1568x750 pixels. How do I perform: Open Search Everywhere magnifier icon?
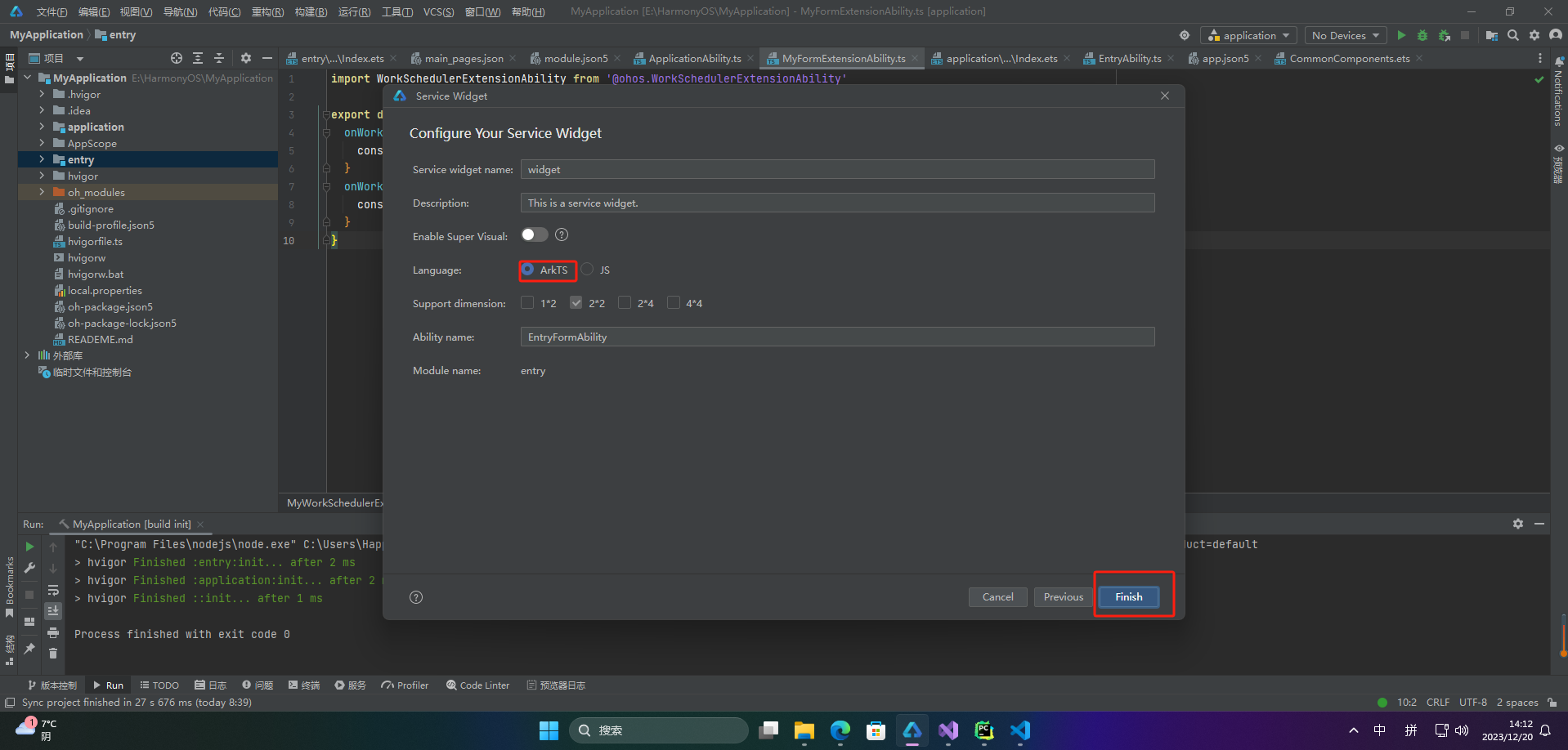point(1513,35)
